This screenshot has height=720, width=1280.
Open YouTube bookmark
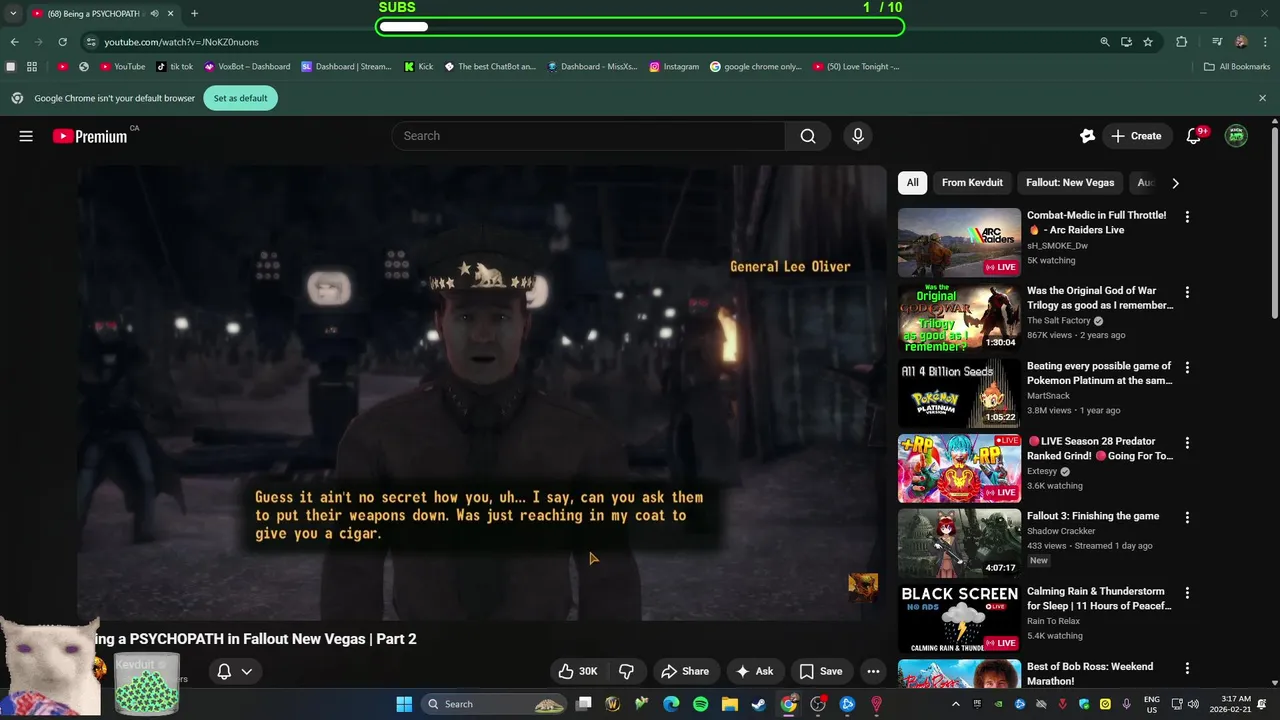(x=122, y=67)
